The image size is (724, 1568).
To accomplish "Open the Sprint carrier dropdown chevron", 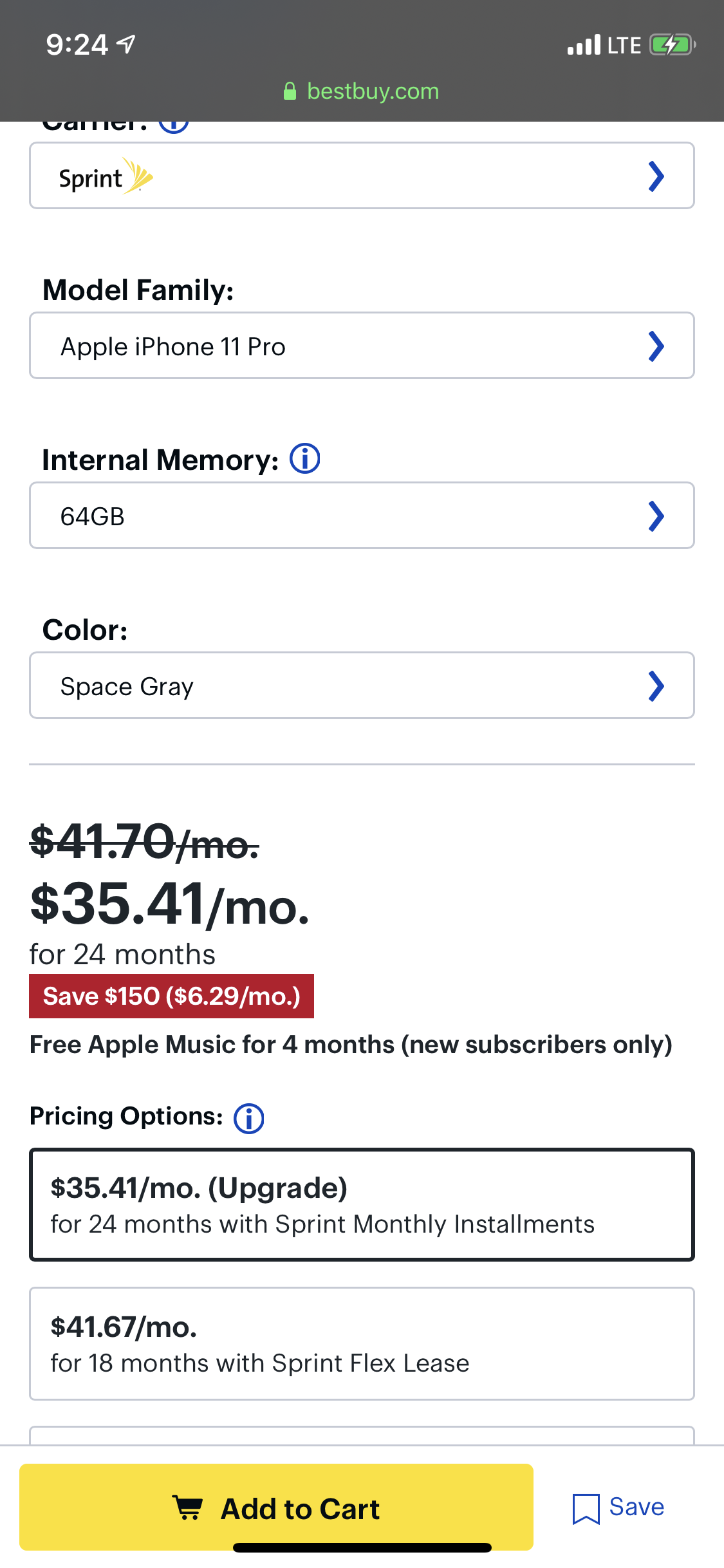I will point(655,176).
